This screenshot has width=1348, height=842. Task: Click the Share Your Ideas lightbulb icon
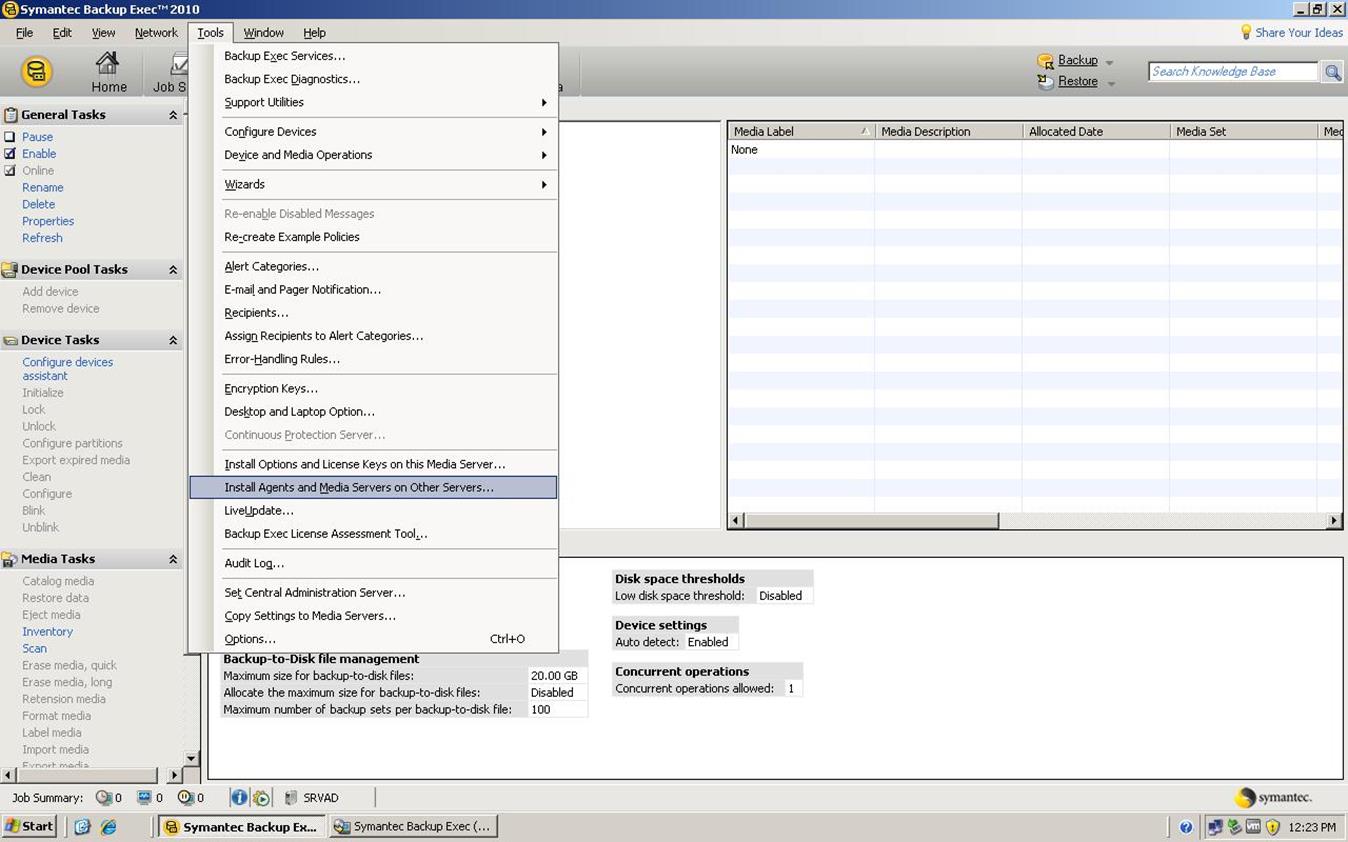coord(1245,33)
